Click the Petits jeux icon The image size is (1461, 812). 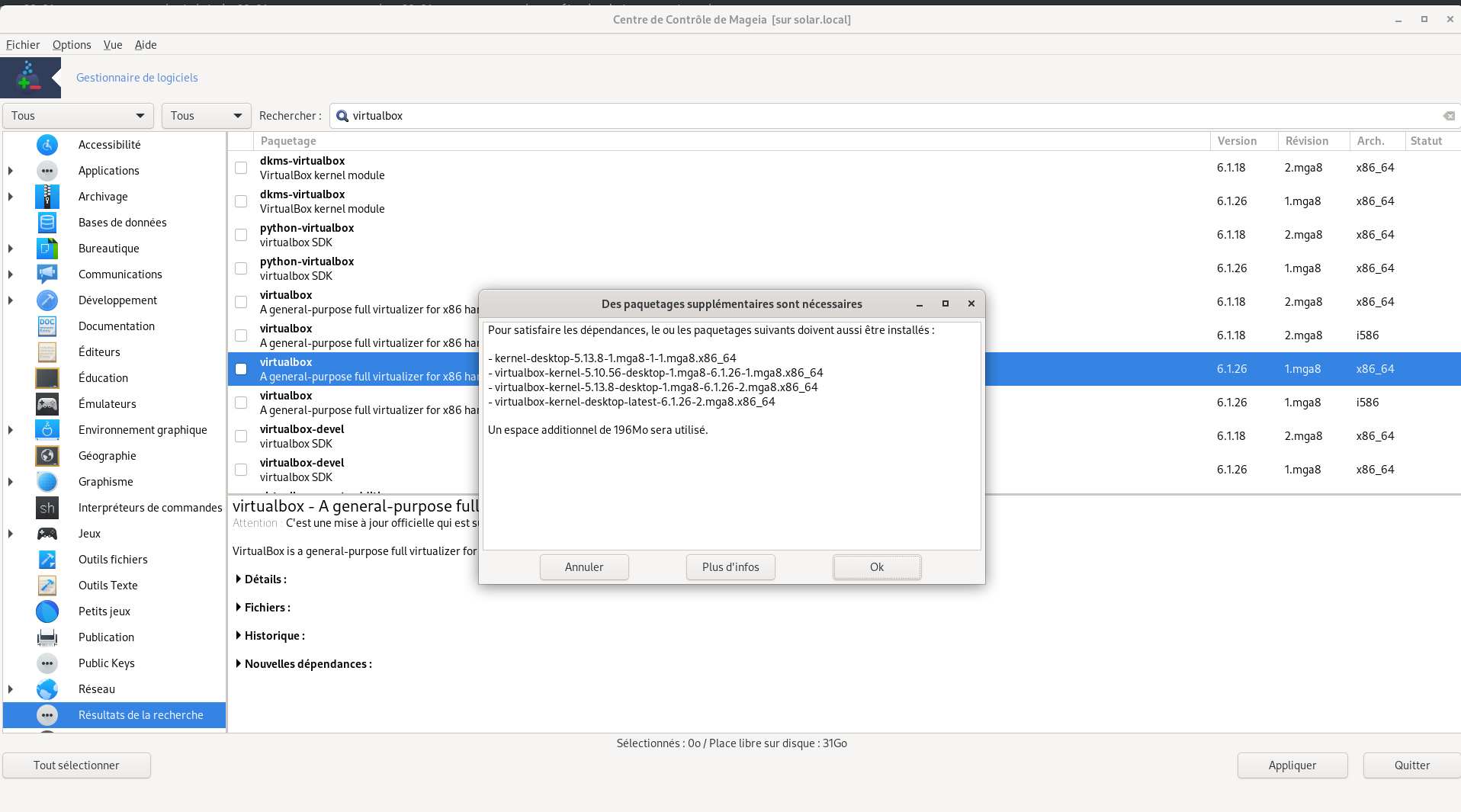tap(47, 611)
